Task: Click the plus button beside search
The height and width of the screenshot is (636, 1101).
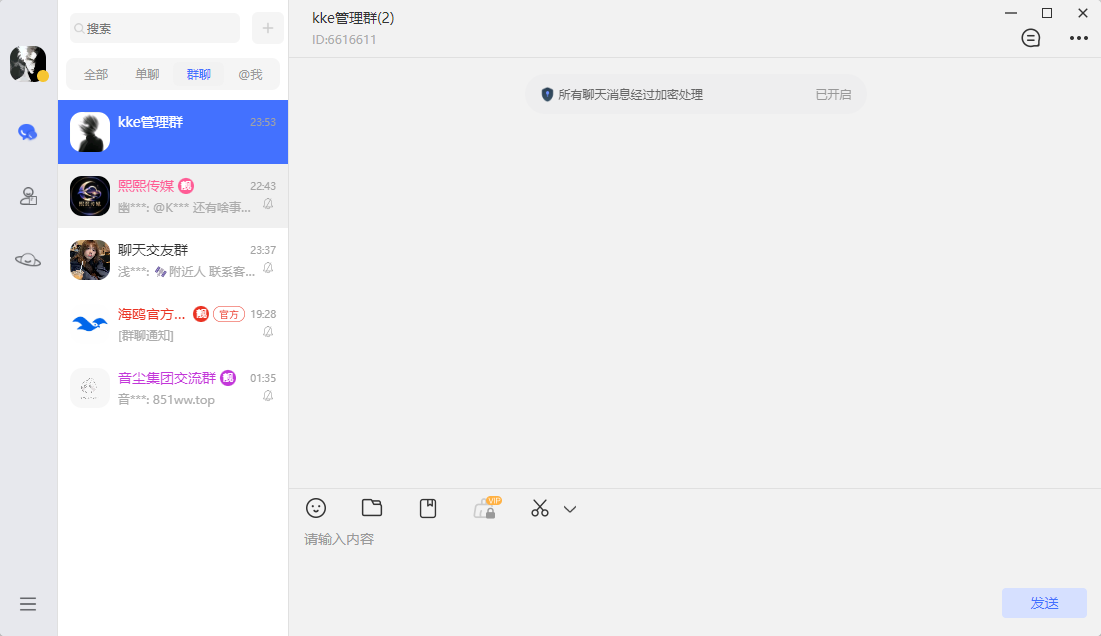Action: [268, 28]
